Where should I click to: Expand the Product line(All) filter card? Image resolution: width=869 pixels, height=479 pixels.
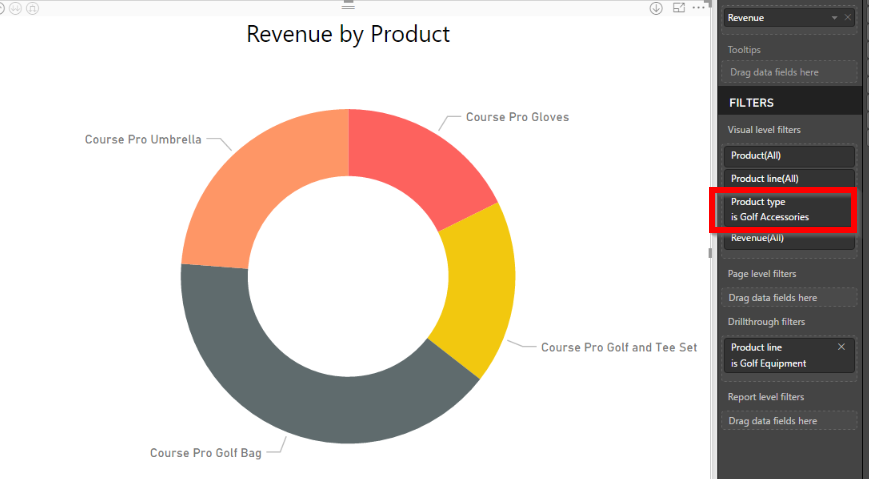(789, 179)
